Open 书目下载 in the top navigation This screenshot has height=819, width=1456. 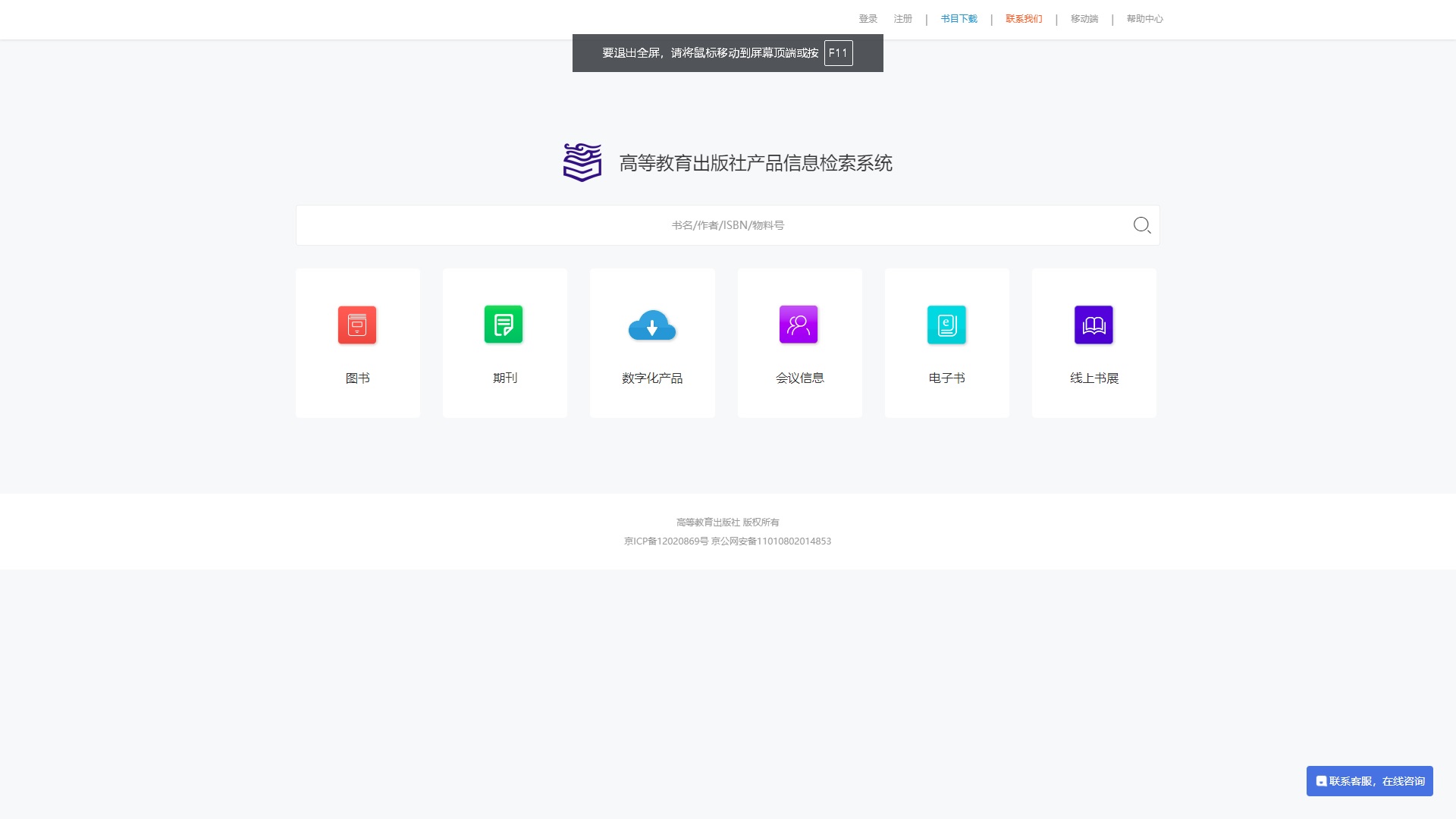coord(959,19)
